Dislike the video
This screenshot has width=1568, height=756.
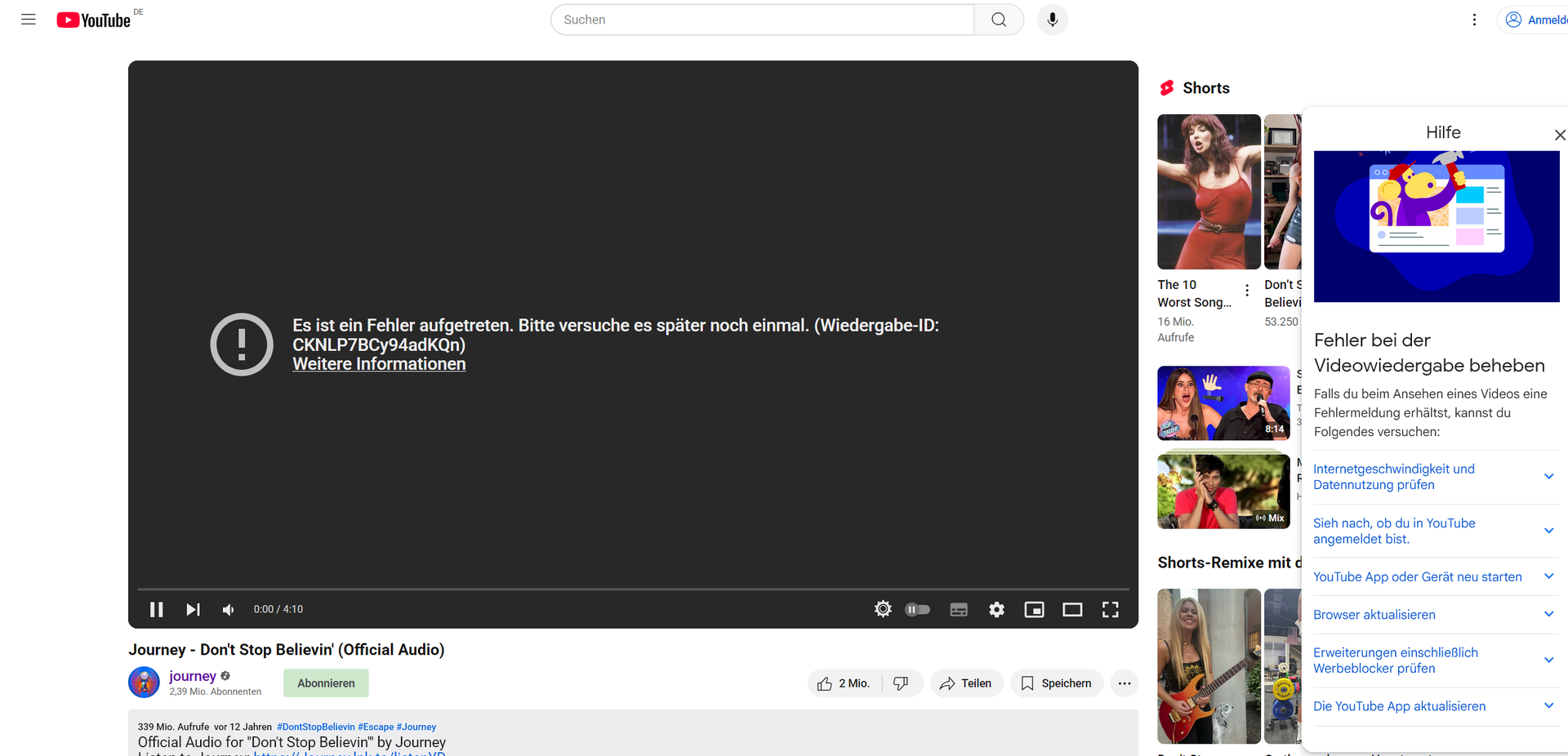coord(902,683)
